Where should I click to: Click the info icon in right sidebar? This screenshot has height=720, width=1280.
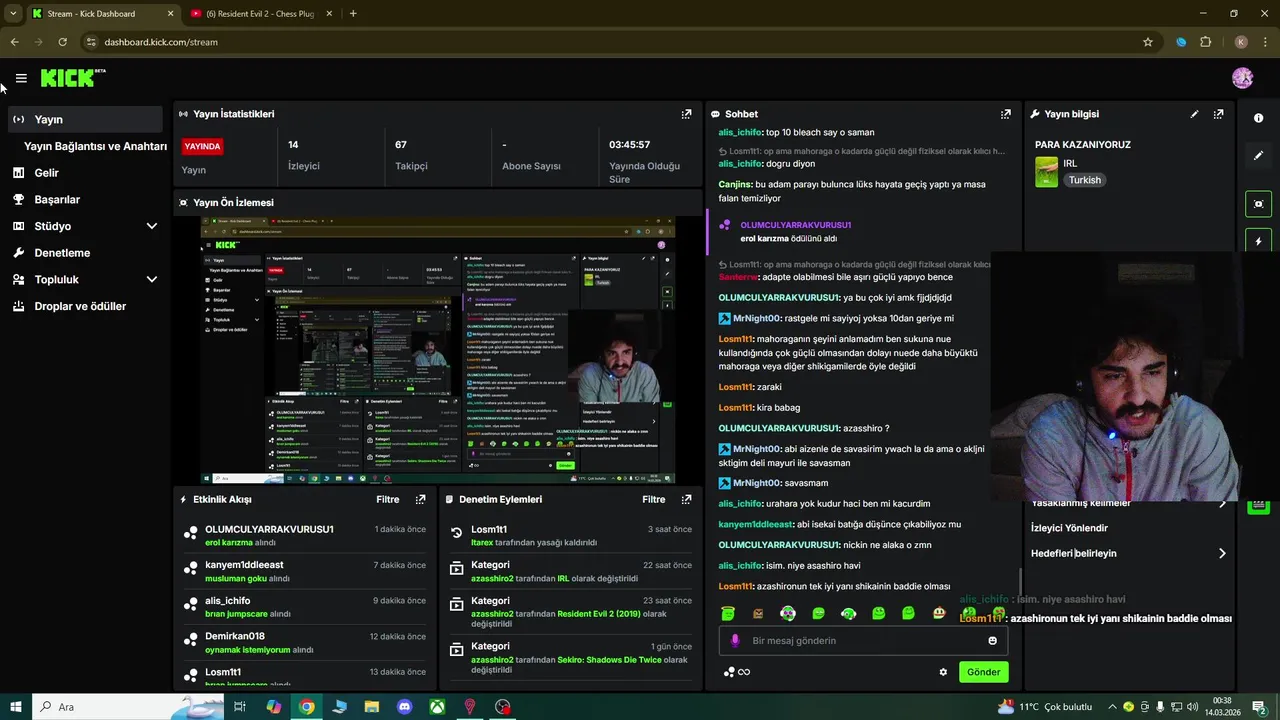[1258, 118]
